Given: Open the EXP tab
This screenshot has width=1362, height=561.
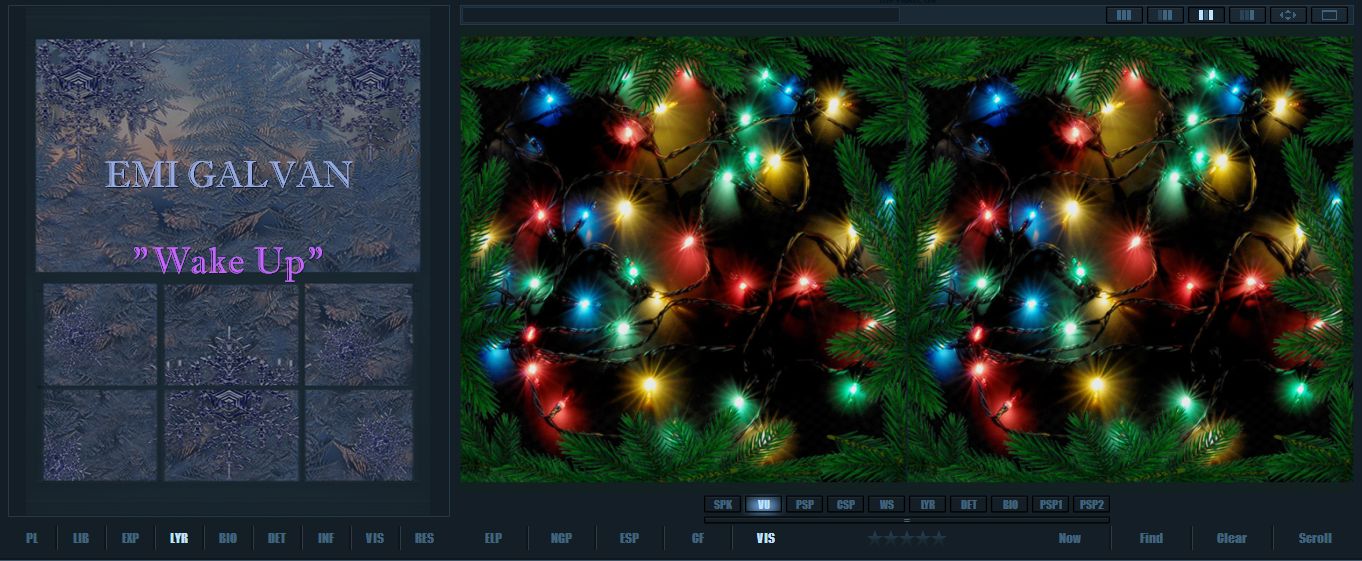Looking at the screenshot, I should 130,538.
